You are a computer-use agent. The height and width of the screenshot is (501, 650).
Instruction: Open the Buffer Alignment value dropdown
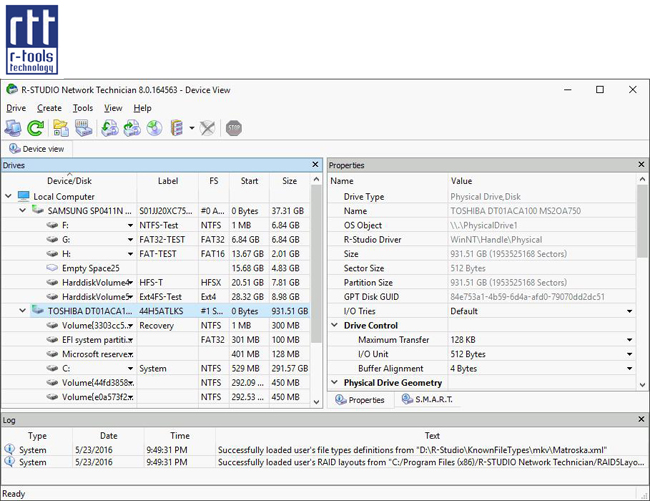coord(629,368)
